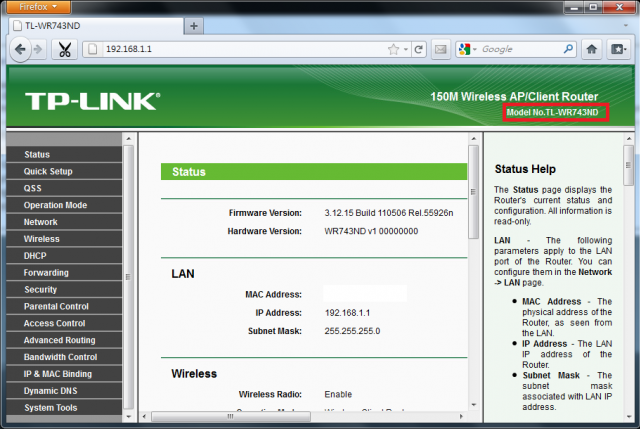Image resolution: width=640 pixels, height=429 pixels.
Task: Click Status Help pane scroll up arrow
Action: pyautogui.click(x=629, y=139)
